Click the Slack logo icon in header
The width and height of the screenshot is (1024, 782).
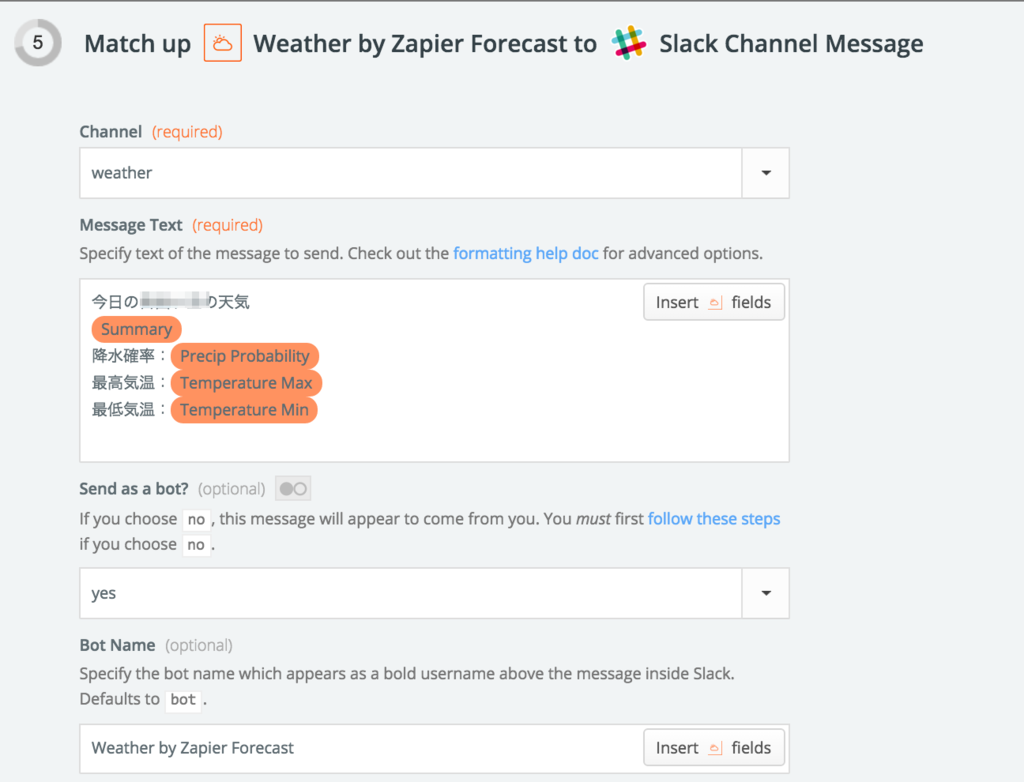[629, 43]
